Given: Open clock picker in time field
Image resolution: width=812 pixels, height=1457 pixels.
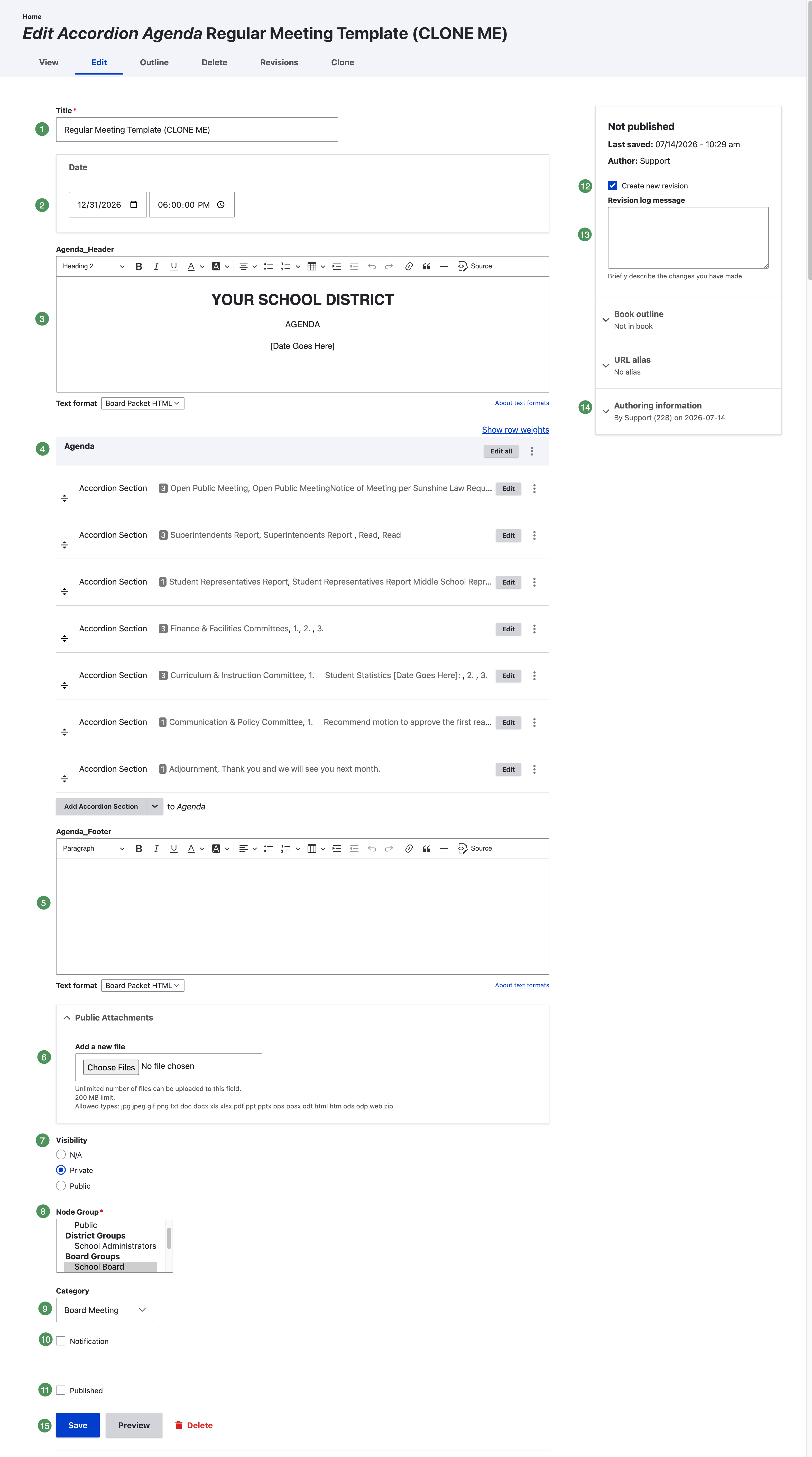Looking at the screenshot, I should (x=220, y=205).
